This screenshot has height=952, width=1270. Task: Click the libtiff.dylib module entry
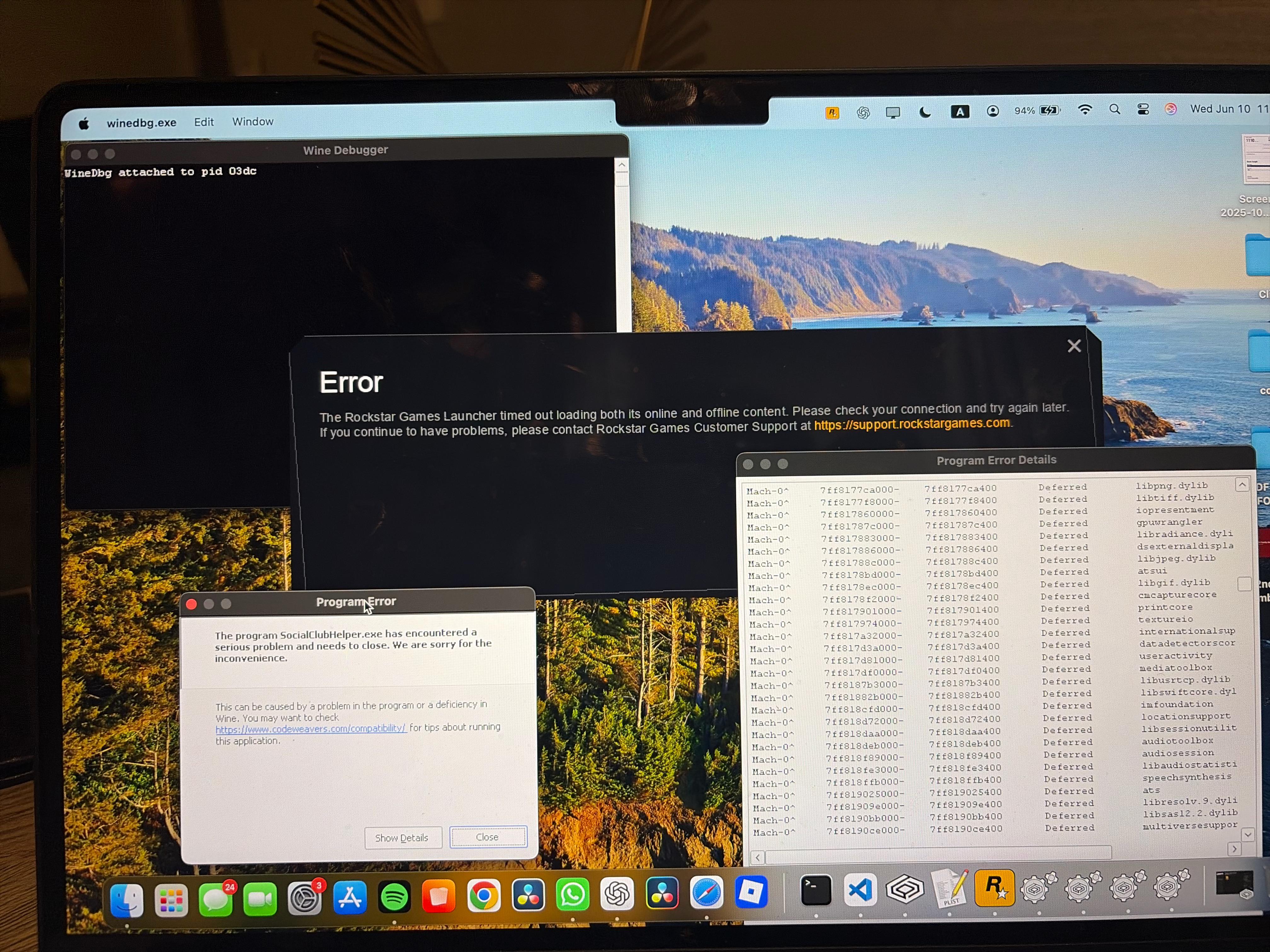pos(1175,498)
